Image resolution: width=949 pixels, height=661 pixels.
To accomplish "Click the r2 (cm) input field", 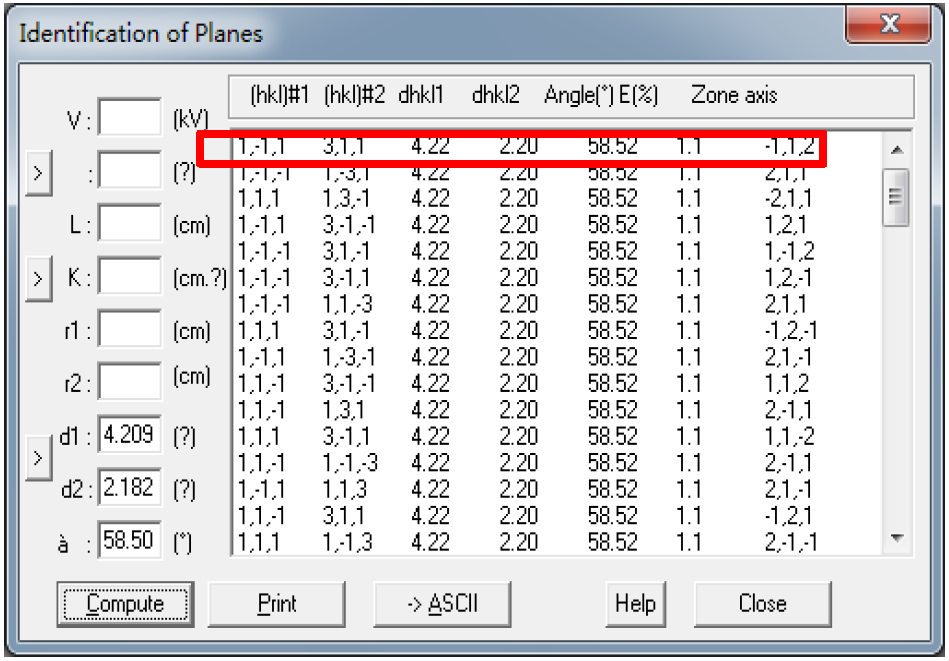I will pos(130,381).
